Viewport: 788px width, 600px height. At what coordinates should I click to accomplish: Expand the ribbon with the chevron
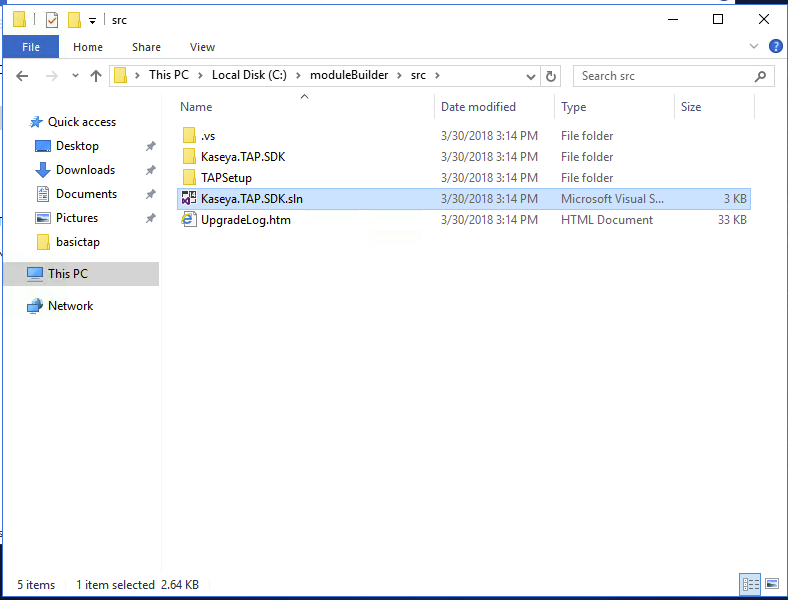pos(753,46)
